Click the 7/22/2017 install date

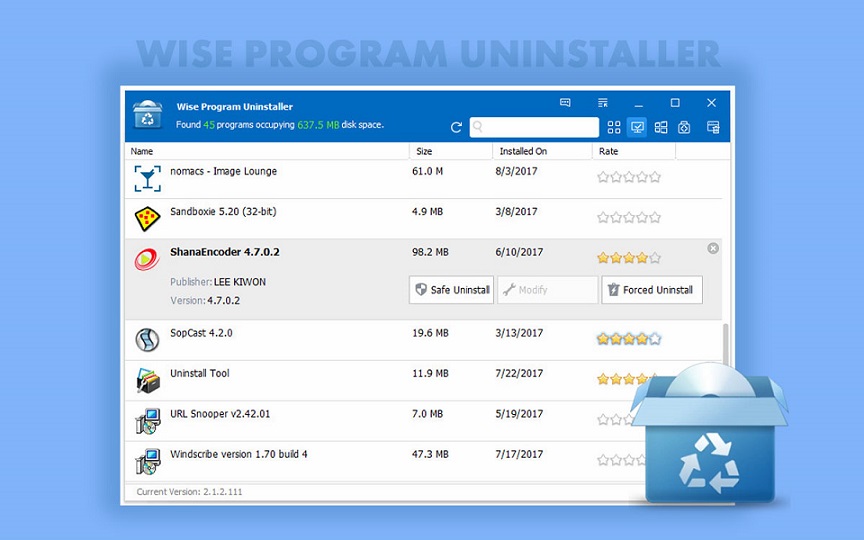pos(519,374)
